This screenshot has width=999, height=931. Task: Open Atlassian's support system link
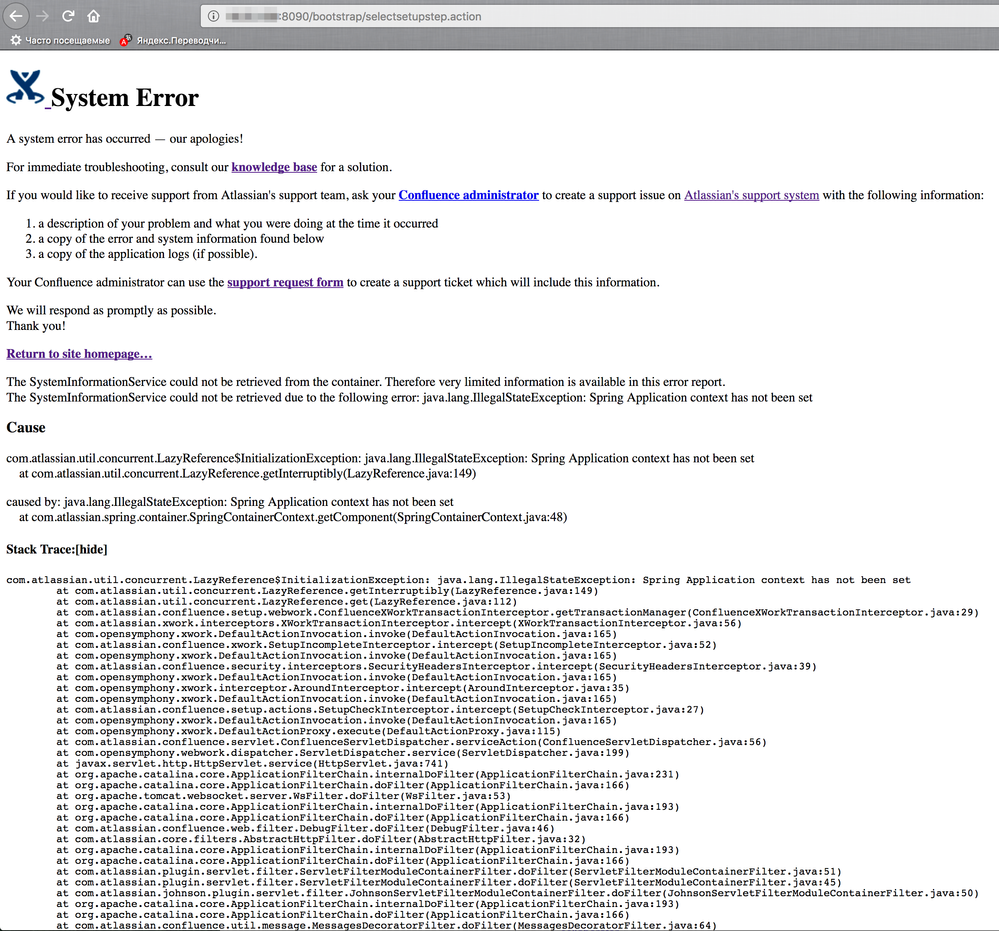[751, 195]
